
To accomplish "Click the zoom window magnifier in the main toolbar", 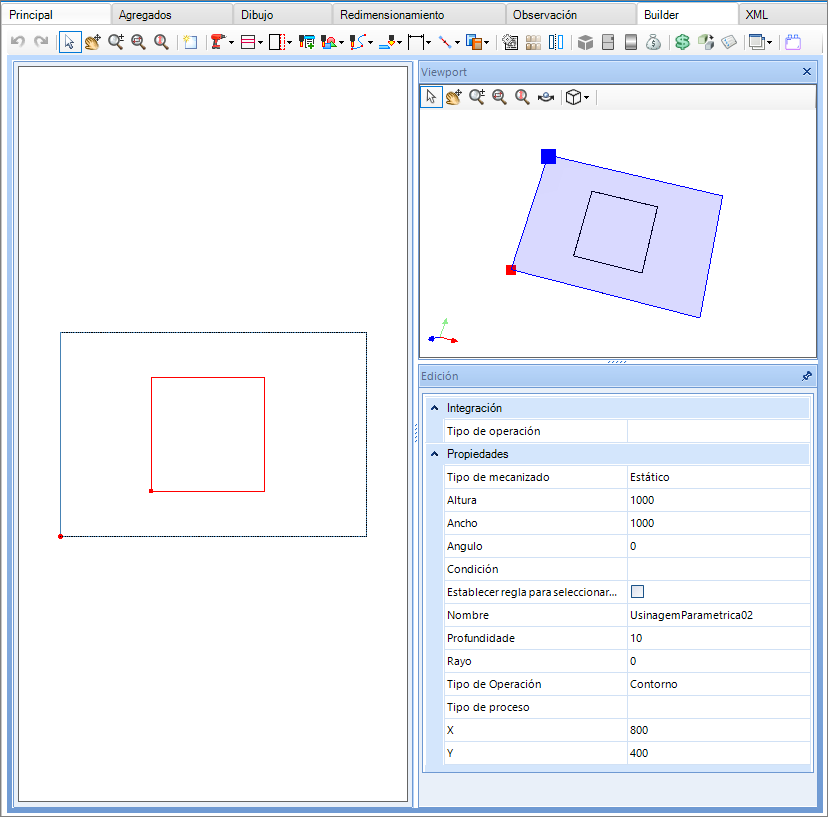I will tap(138, 42).
